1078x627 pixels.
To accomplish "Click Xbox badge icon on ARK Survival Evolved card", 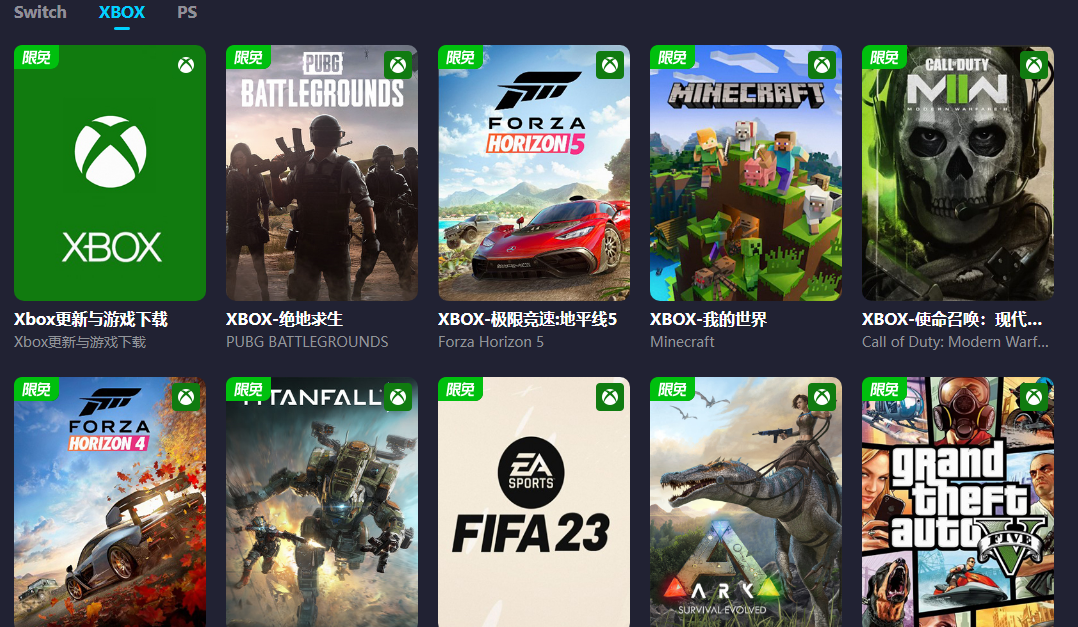I will click(822, 397).
